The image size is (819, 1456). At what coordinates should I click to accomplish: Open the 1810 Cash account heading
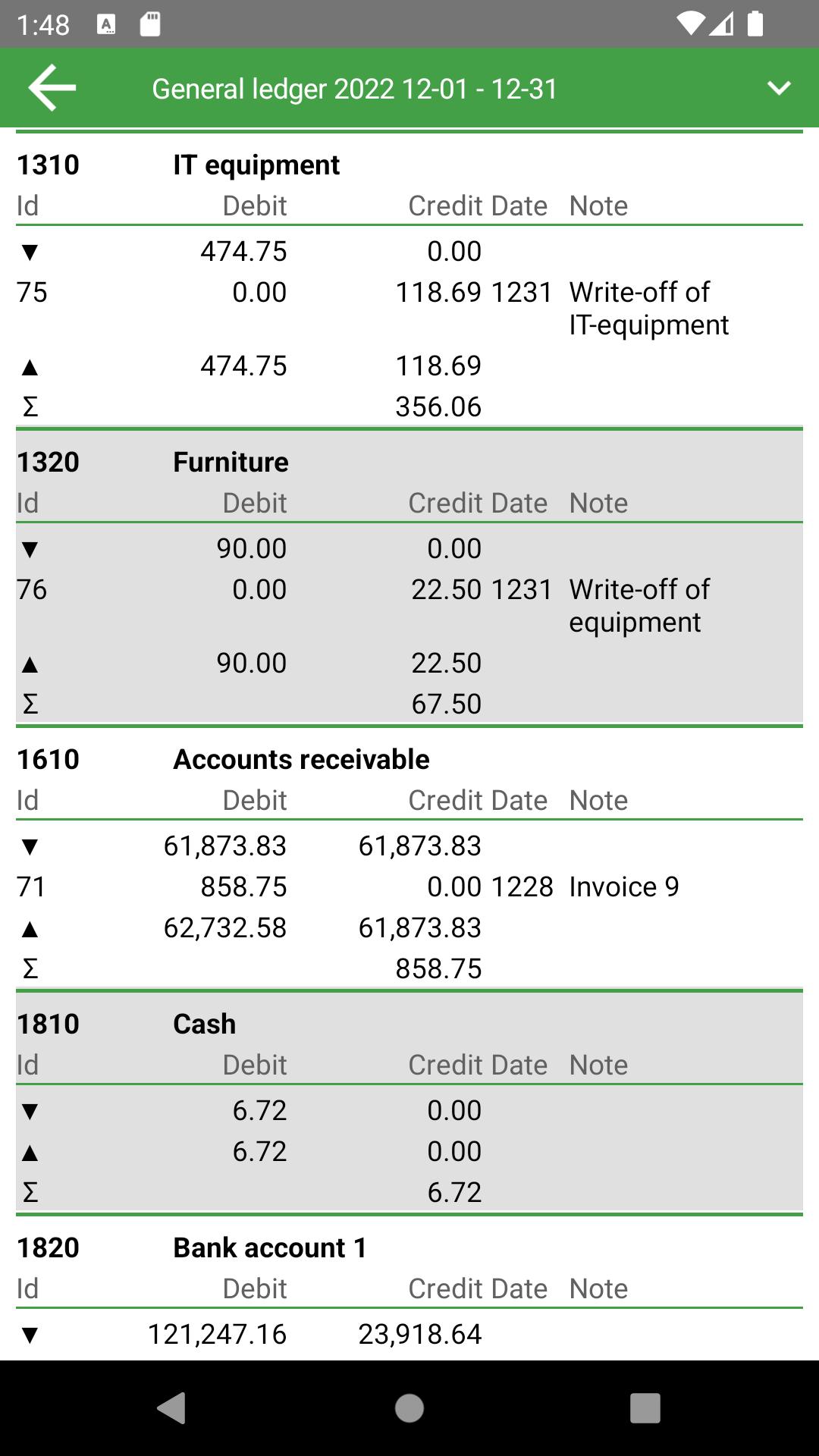click(x=204, y=1024)
